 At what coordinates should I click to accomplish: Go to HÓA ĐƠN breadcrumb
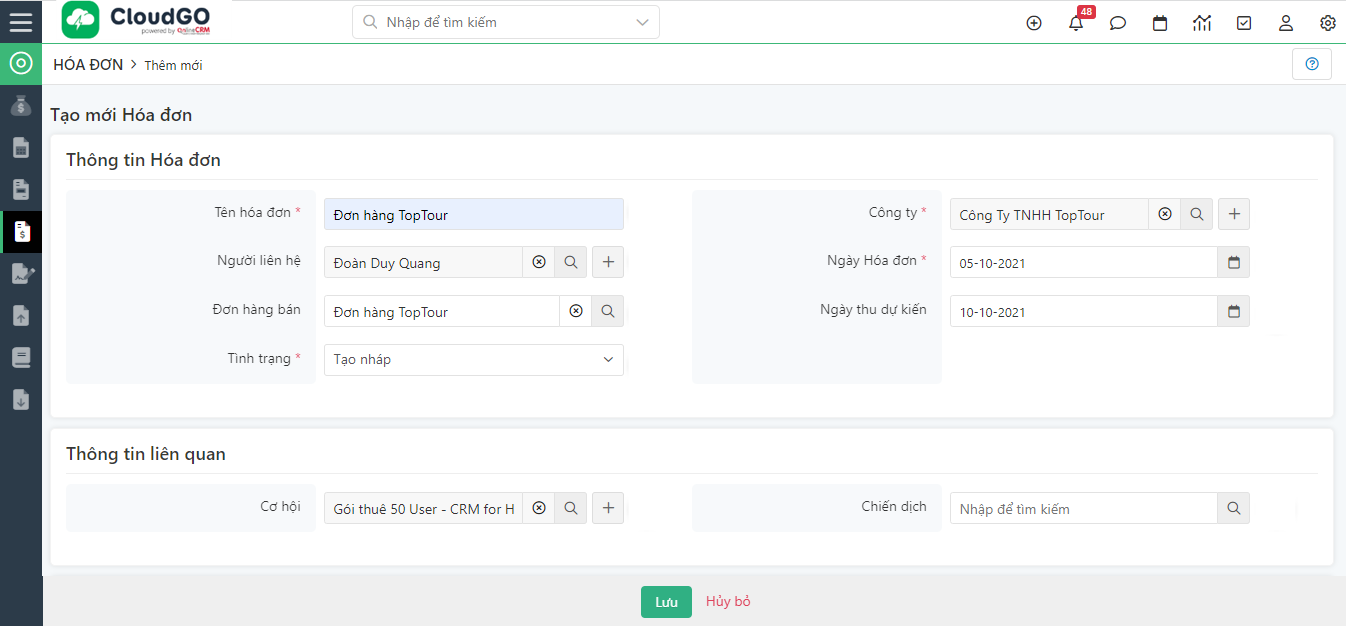[88, 64]
